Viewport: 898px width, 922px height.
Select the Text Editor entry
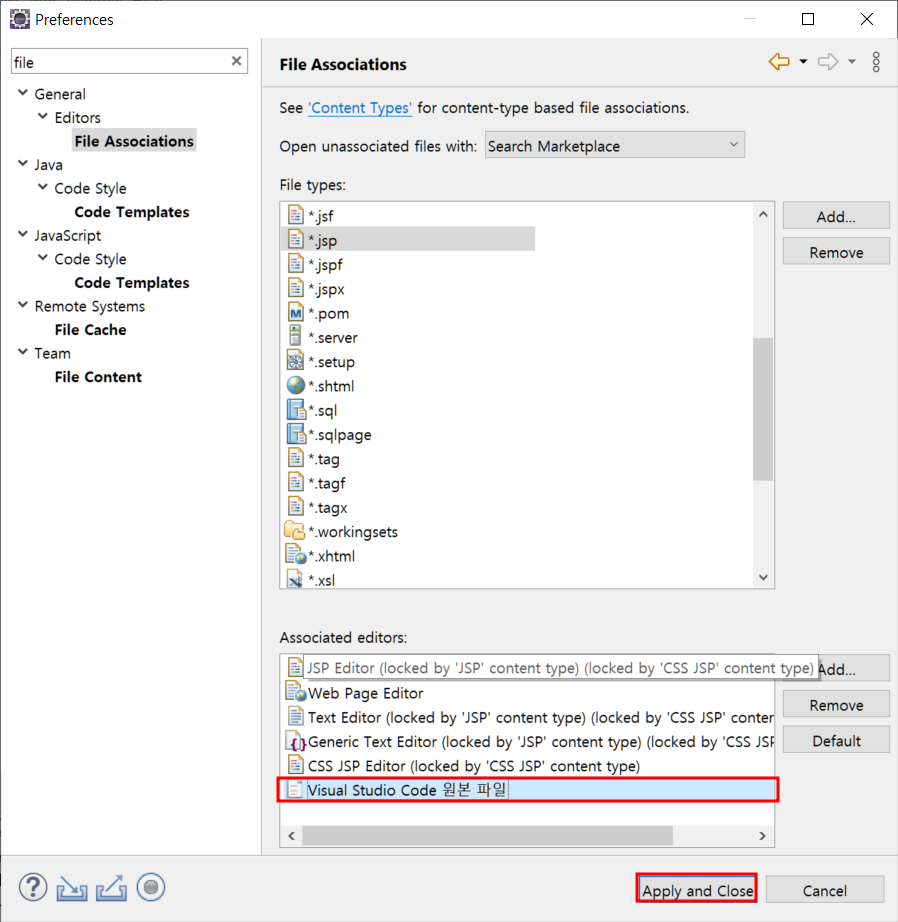click(x=529, y=717)
